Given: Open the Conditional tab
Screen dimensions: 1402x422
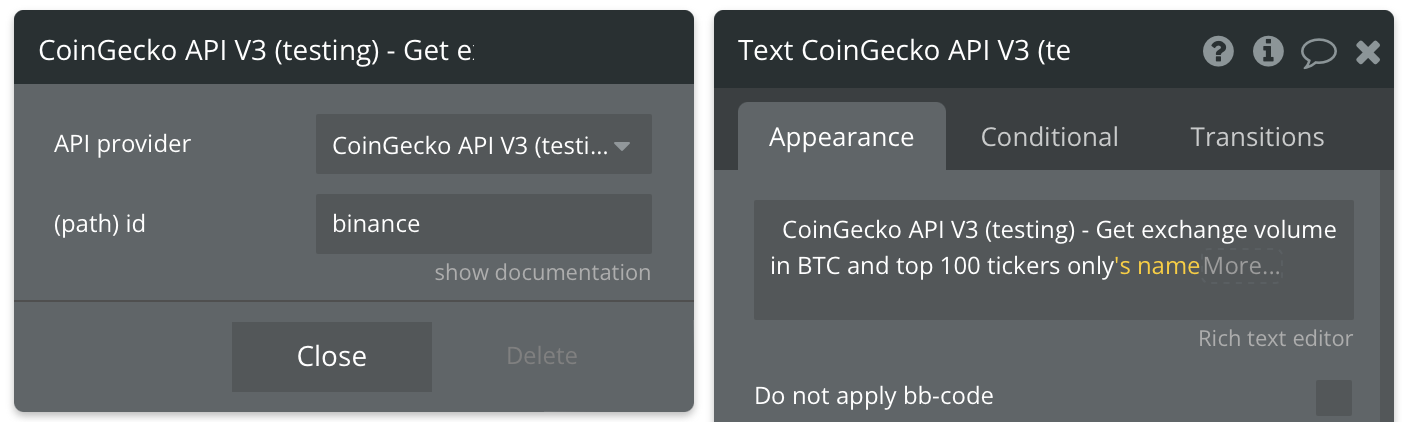Looking at the screenshot, I should pos(1049,137).
